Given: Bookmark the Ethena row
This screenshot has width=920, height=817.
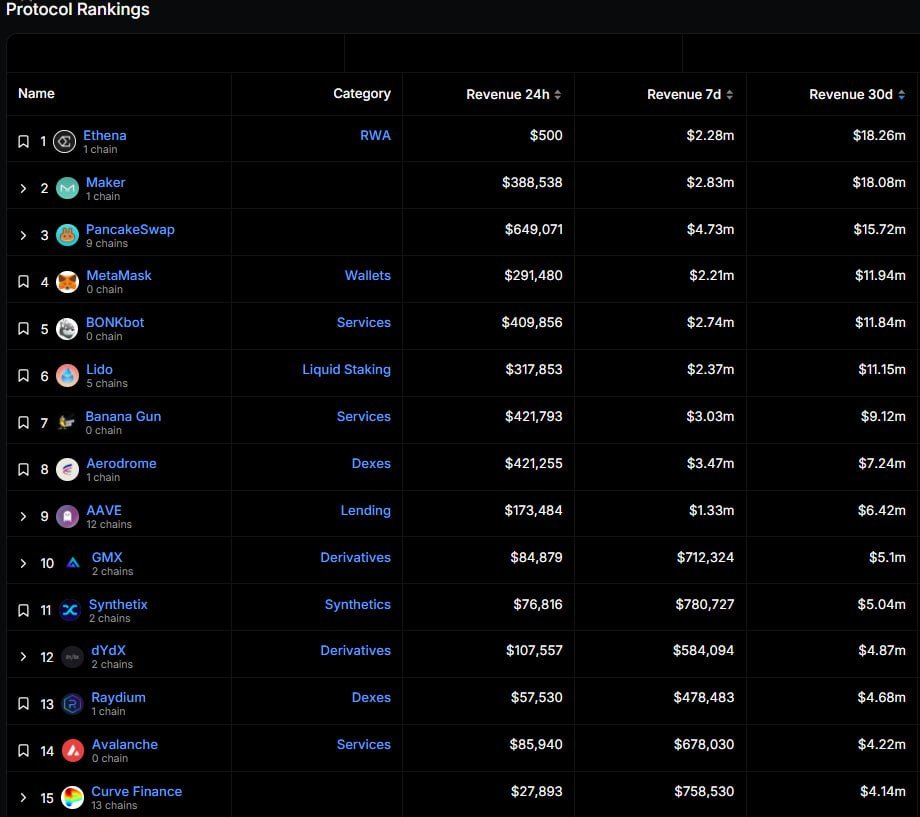Looking at the screenshot, I should (23, 141).
